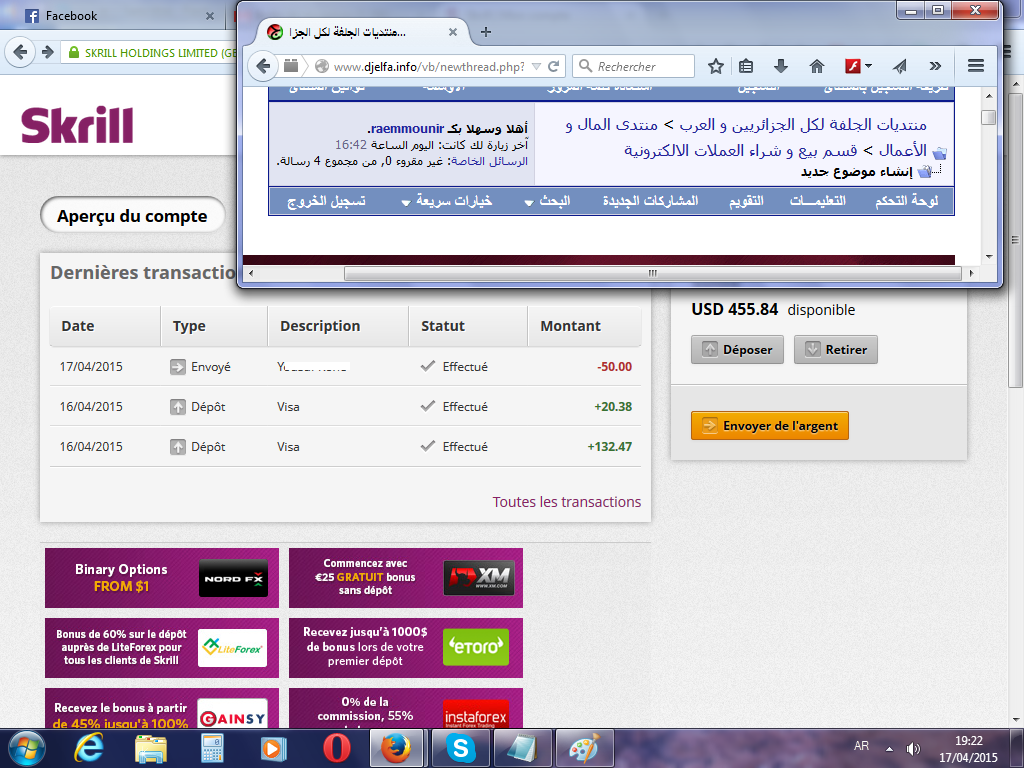Click Déposer button
The height and width of the screenshot is (768, 1024).
(737, 349)
